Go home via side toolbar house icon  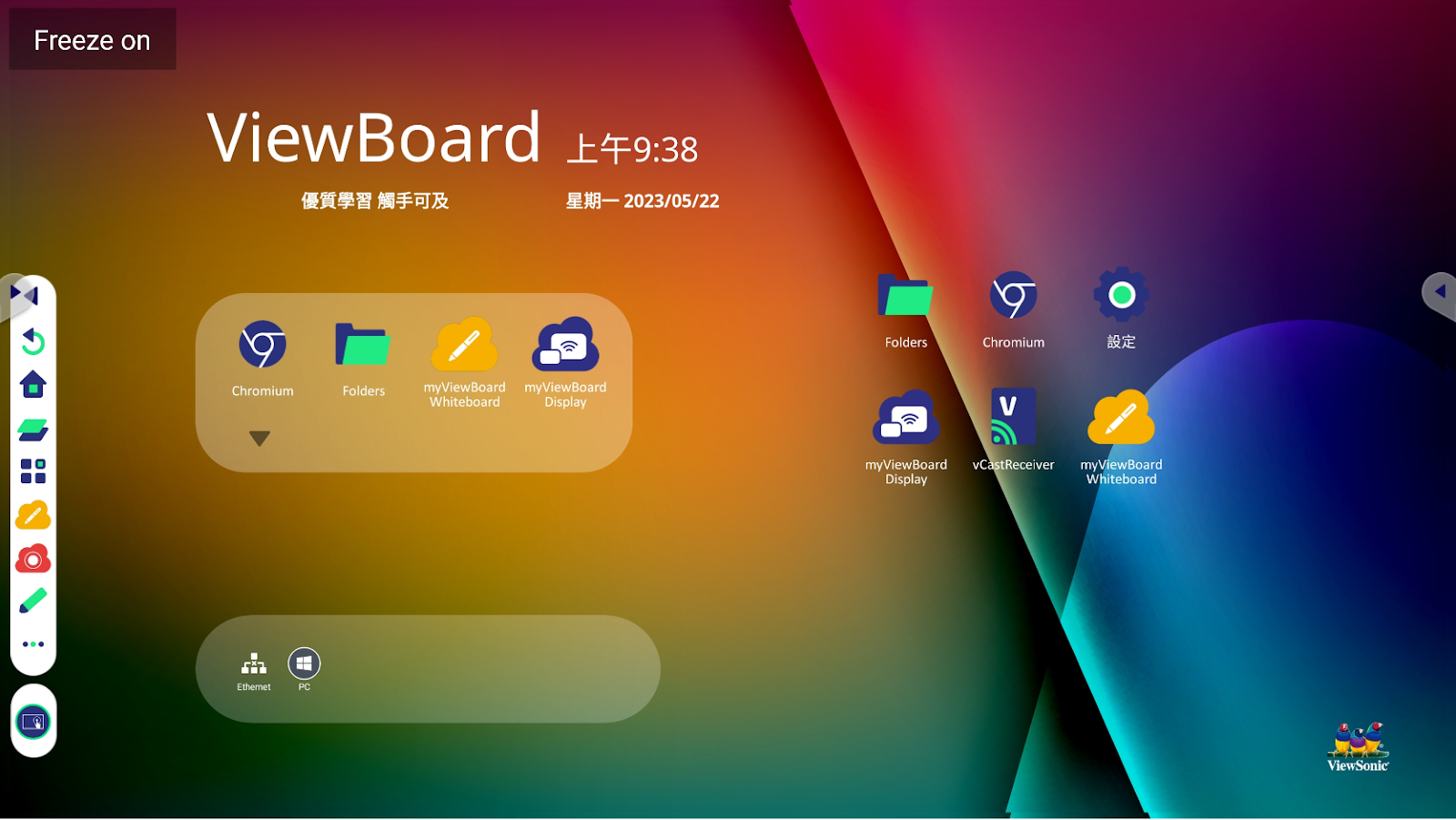(33, 384)
